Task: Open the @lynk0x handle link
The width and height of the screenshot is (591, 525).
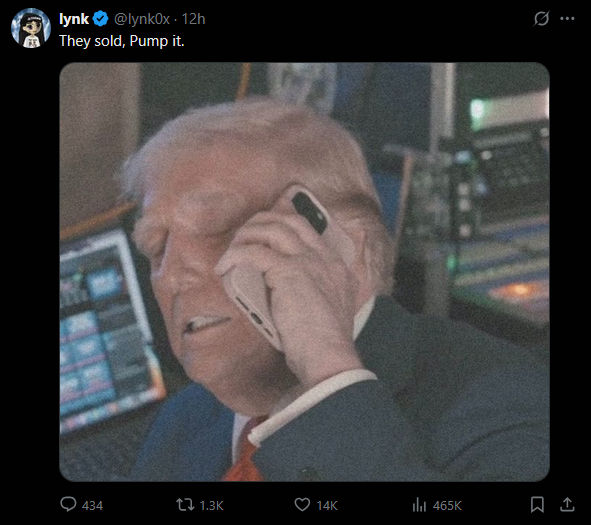Action: pyautogui.click(x=142, y=19)
